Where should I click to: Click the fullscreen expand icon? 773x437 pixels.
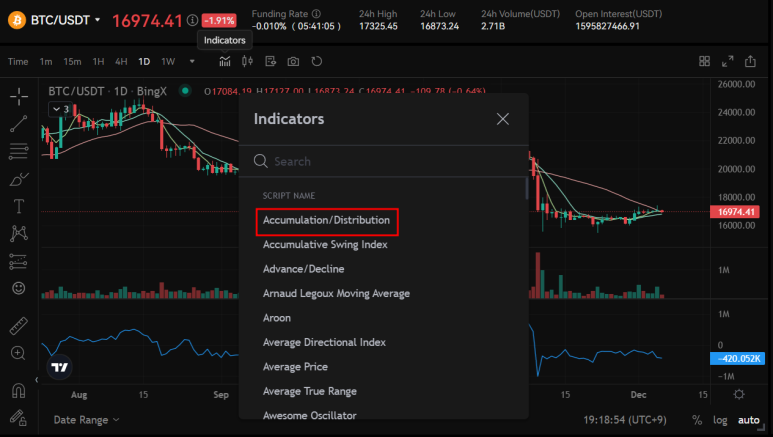point(727,61)
